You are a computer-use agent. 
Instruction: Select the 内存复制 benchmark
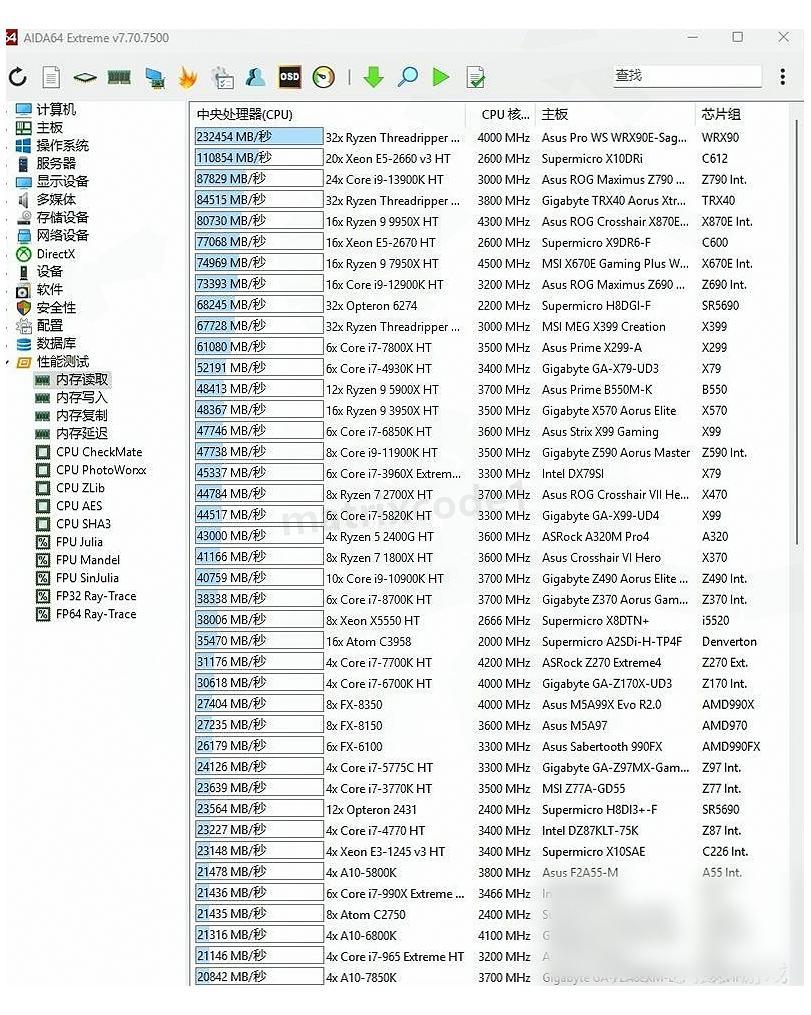tap(82, 416)
